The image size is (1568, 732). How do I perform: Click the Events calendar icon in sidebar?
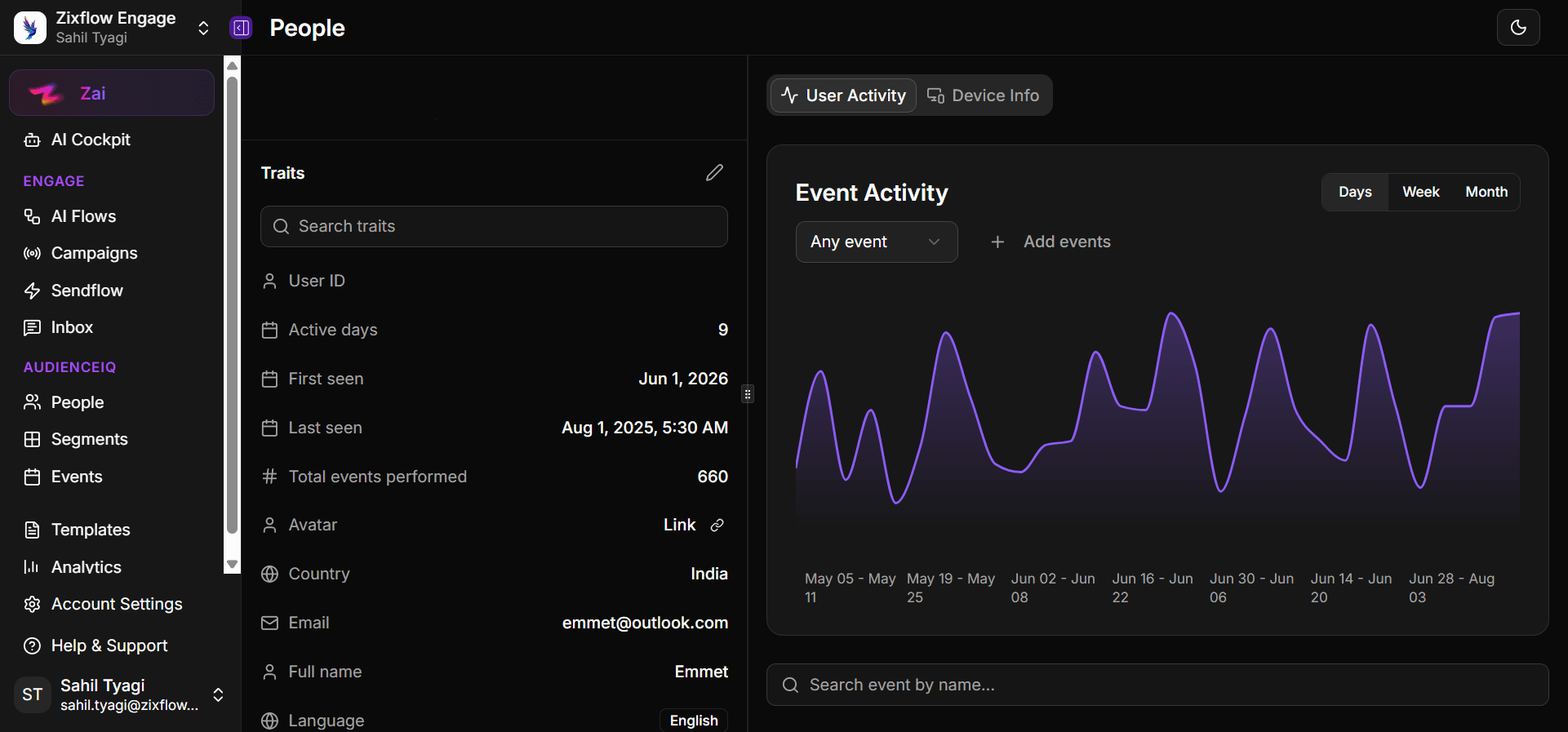[x=32, y=477]
